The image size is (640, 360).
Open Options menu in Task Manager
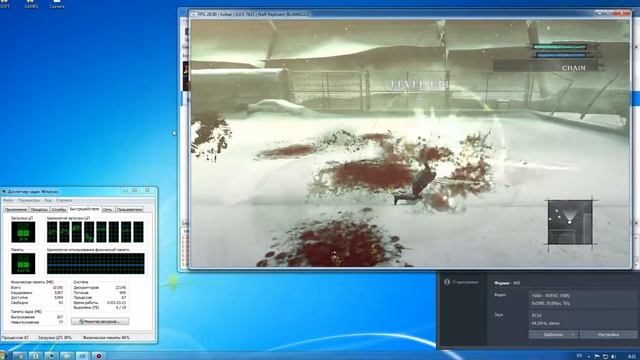pyautogui.click(x=29, y=200)
